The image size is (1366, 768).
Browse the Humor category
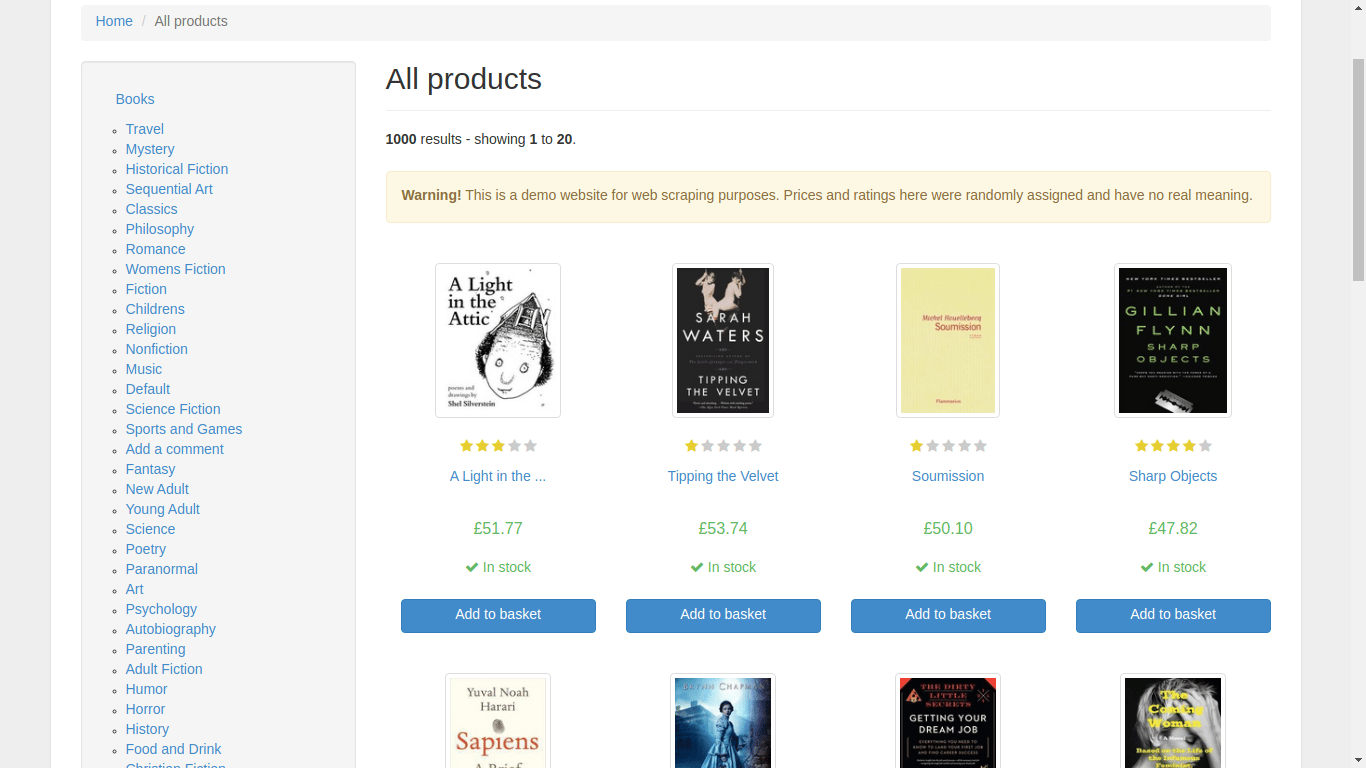click(x=147, y=689)
